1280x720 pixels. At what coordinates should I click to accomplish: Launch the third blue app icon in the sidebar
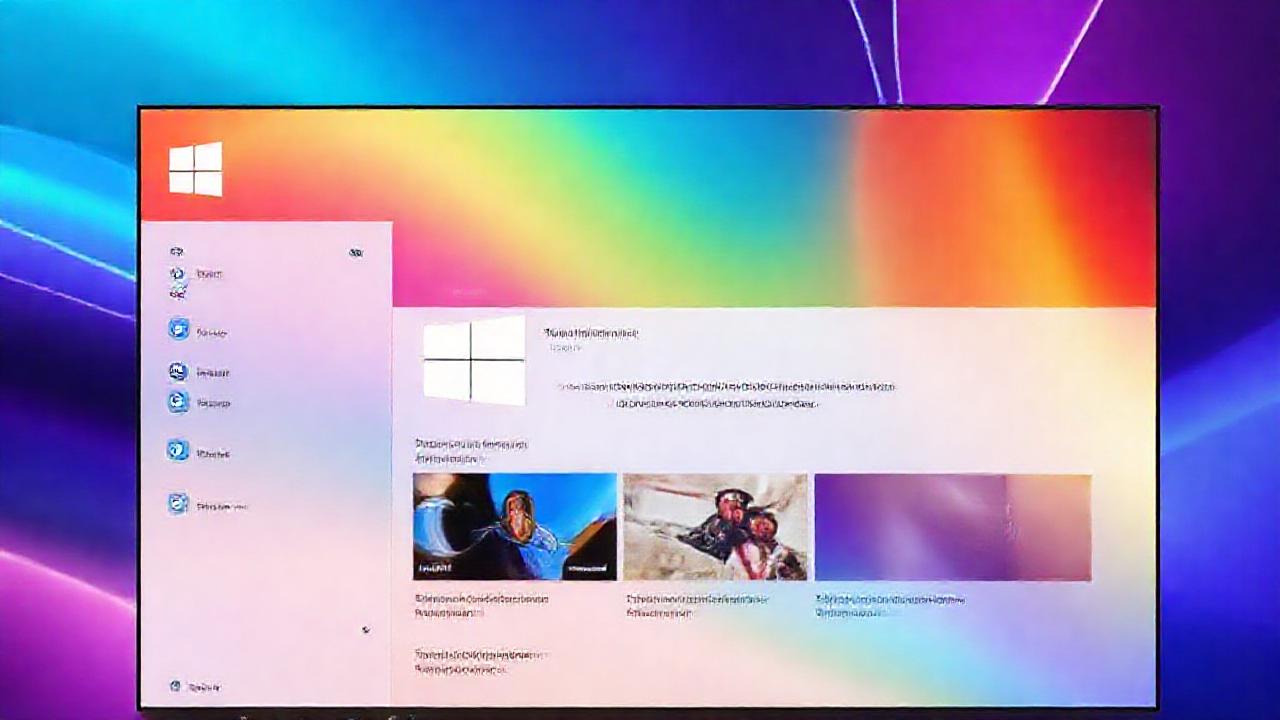click(179, 402)
